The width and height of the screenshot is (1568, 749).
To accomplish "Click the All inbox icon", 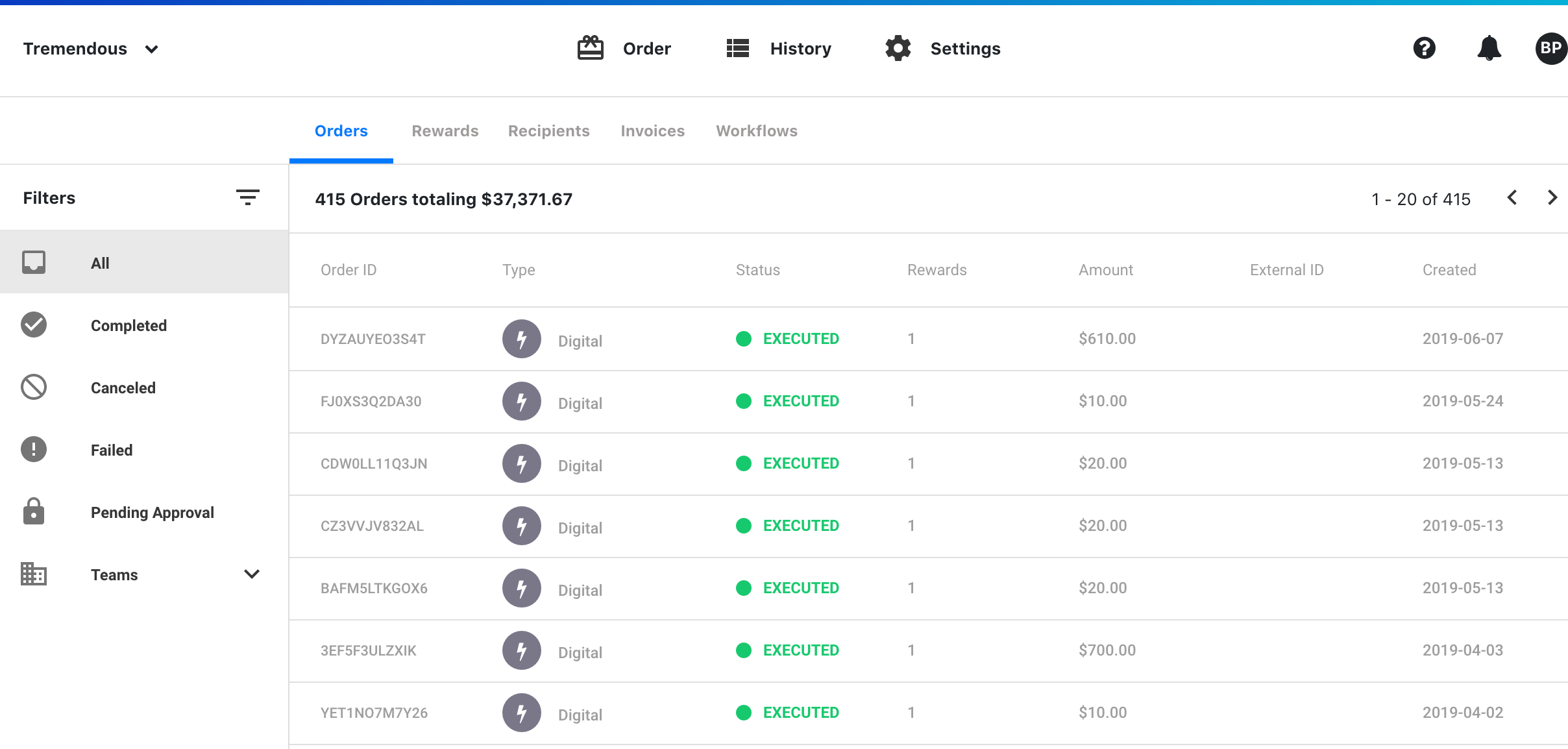I will pyautogui.click(x=34, y=262).
